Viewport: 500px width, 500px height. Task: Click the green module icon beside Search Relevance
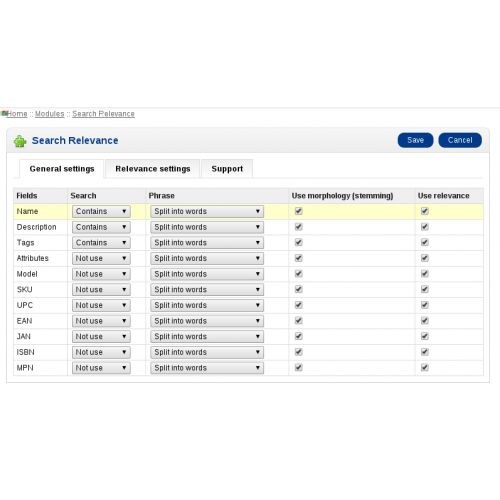click(20, 141)
